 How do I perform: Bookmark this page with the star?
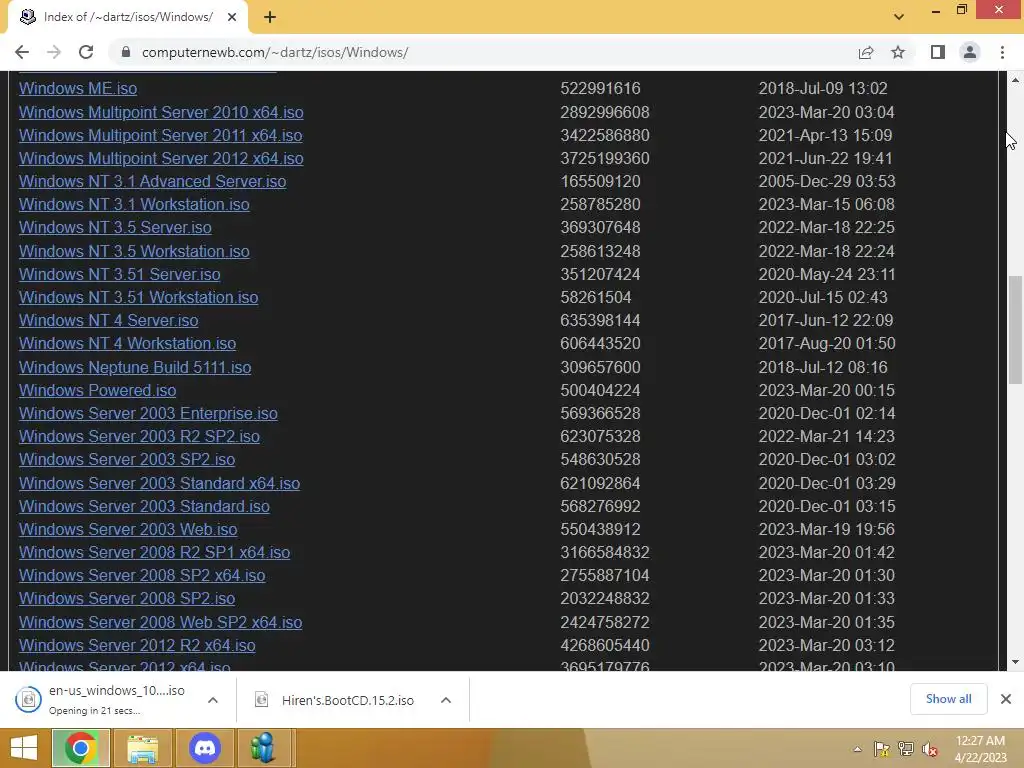click(x=898, y=52)
